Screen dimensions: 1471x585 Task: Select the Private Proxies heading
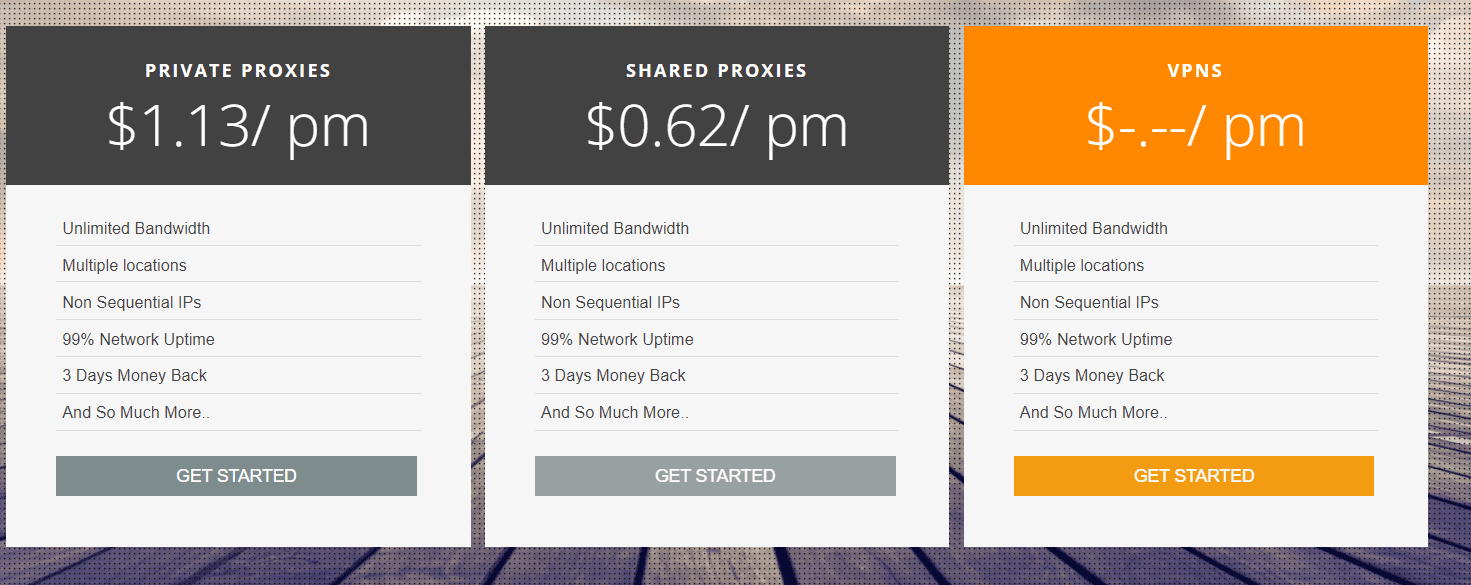pos(238,71)
